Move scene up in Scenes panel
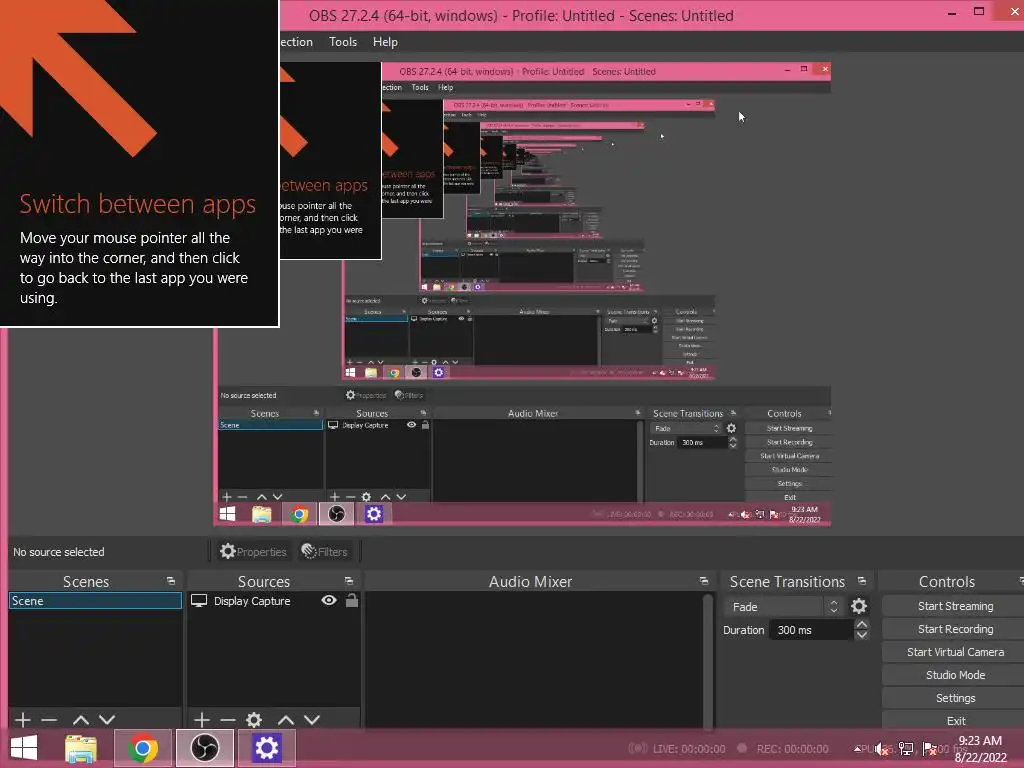The width and height of the screenshot is (1024, 768). coord(81,720)
